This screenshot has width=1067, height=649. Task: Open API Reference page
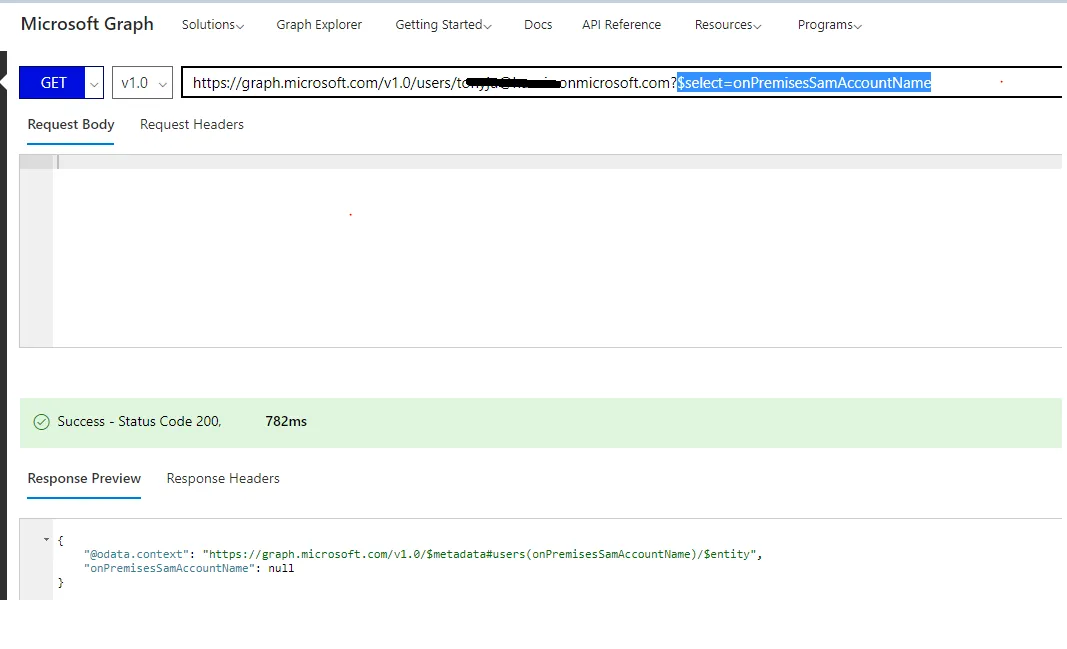[x=621, y=24]
